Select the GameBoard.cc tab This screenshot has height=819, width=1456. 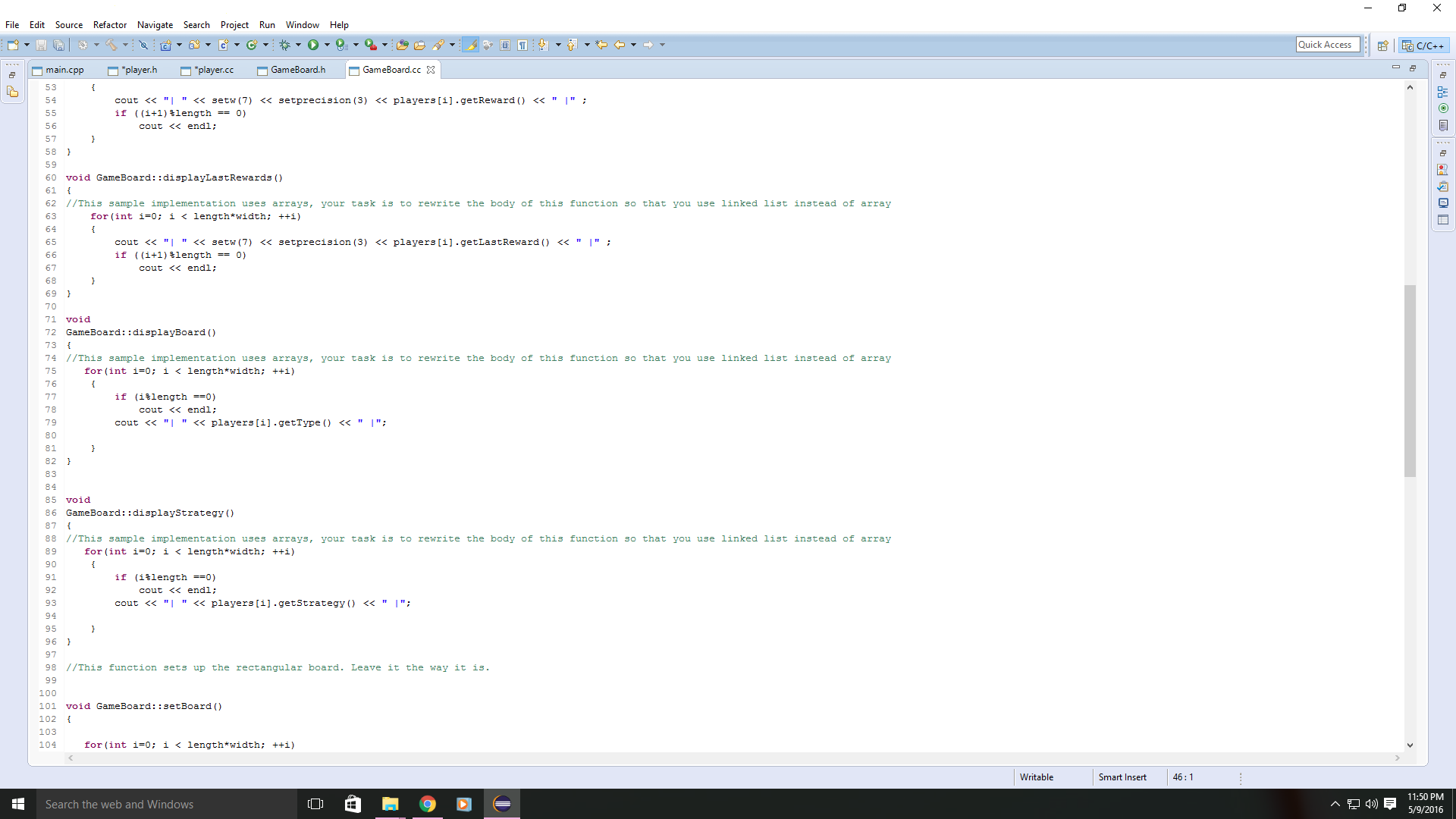[x=392, y=69]
